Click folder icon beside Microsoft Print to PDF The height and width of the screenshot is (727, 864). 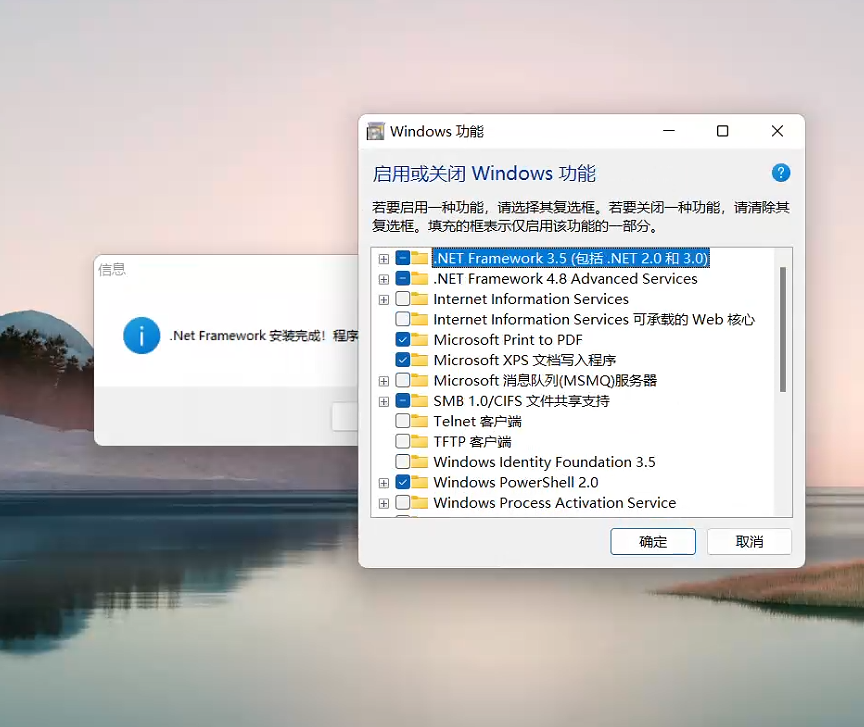coord(419,340)
